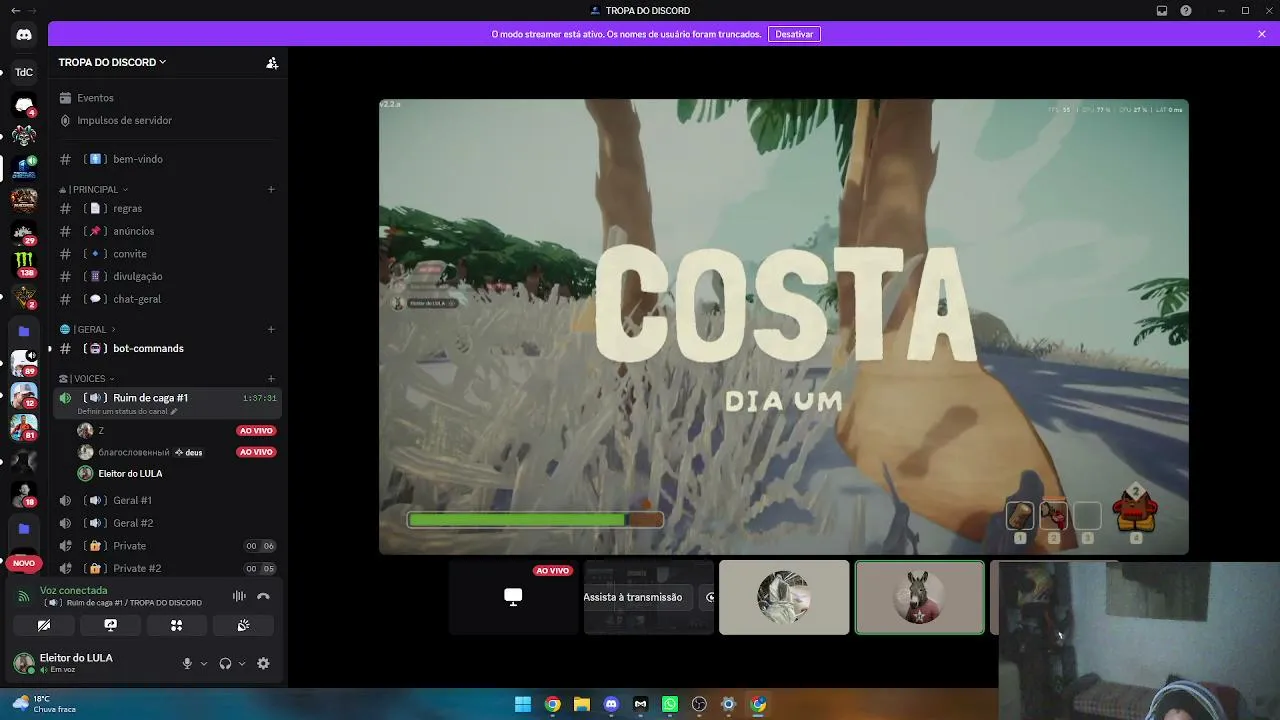Click the Windows Start button
Image resolution: width=1280 pixels, height=720 pixels.
point(523,704)
